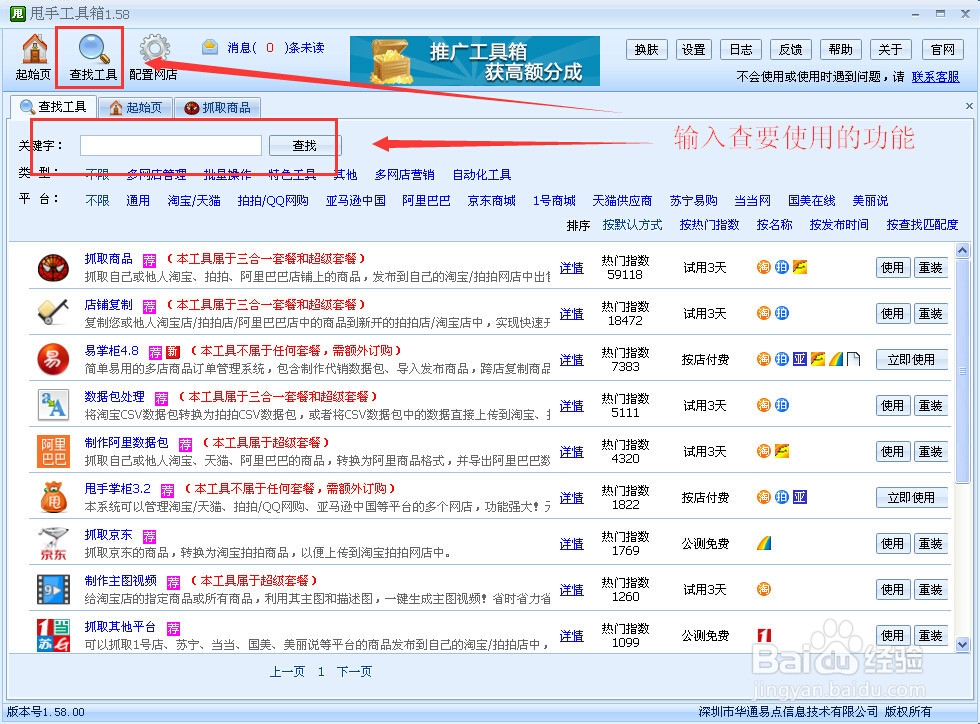Click the 数据包处理 tool icon
The width and height of the screenshot is (980, 724).
[x=53, y=405]
